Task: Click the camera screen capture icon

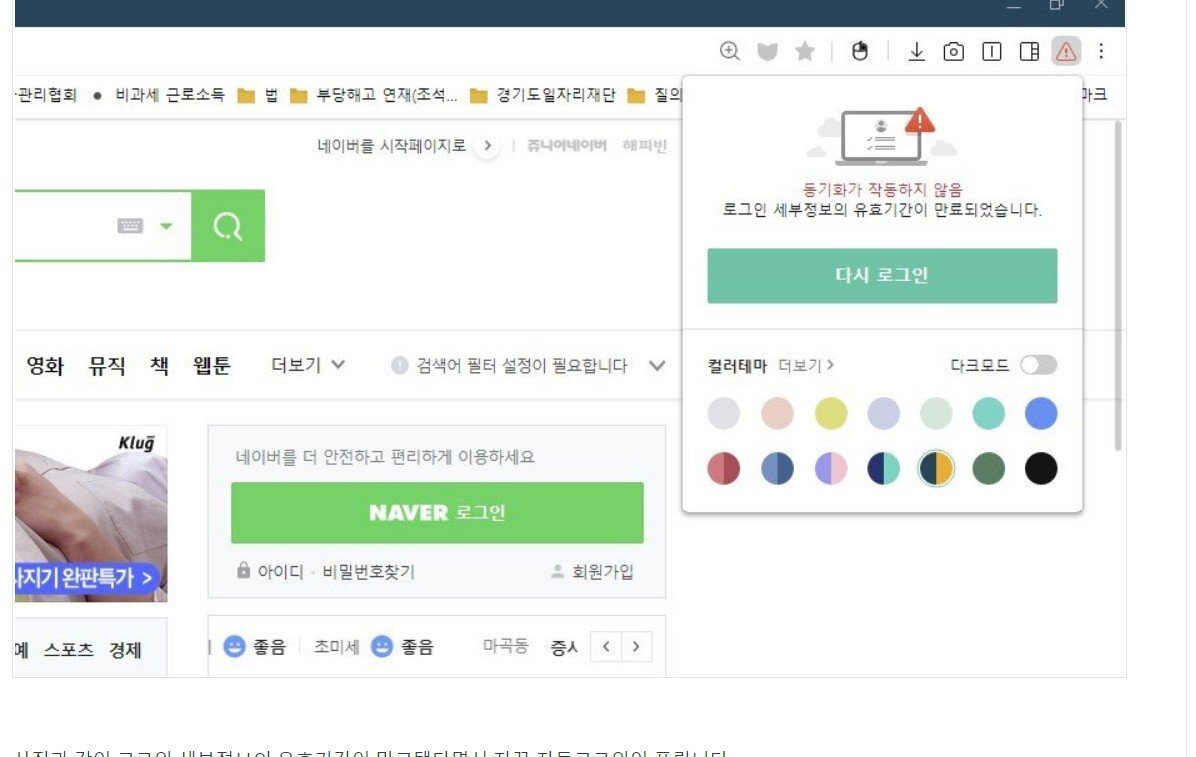Action: click(x=953, y=51)
